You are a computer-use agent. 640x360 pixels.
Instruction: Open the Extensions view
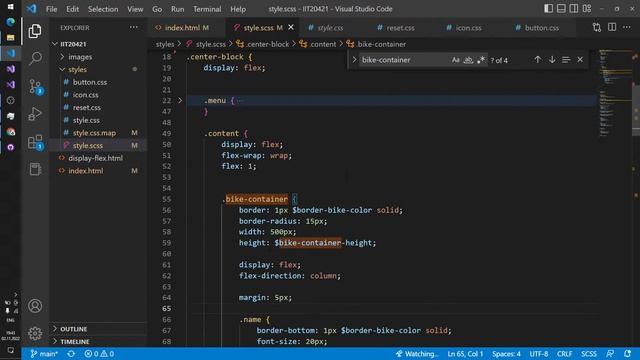click(x=35, y=142)
